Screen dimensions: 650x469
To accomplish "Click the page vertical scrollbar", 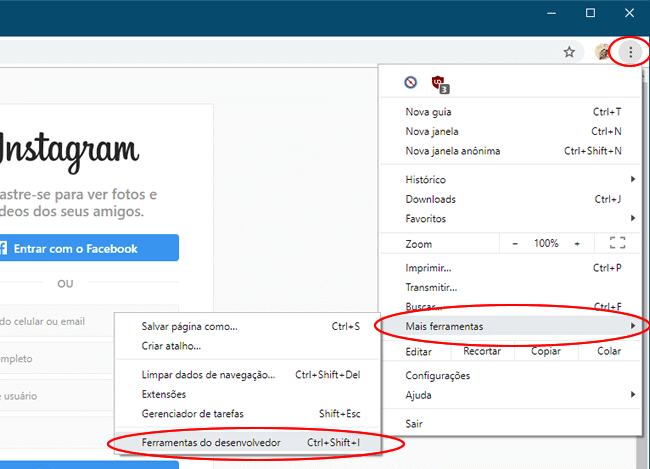I will pos(643,265).
